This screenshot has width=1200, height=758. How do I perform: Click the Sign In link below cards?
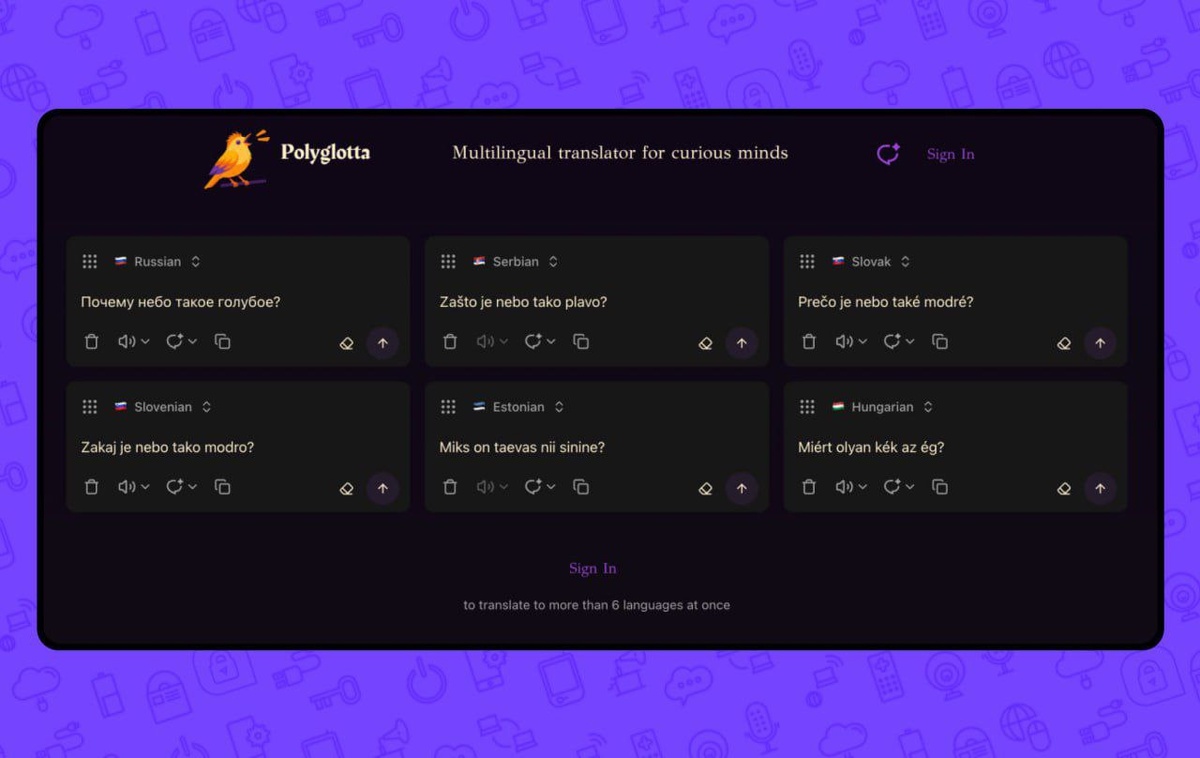coord(593,568)
